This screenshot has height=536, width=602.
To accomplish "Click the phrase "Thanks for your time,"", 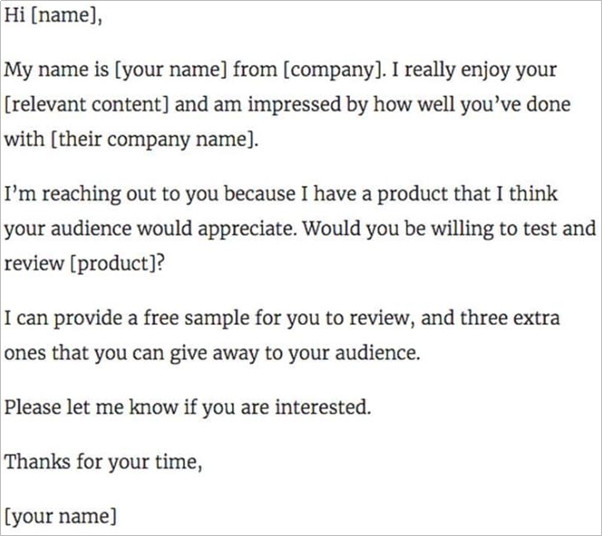I will coord(103,462).
